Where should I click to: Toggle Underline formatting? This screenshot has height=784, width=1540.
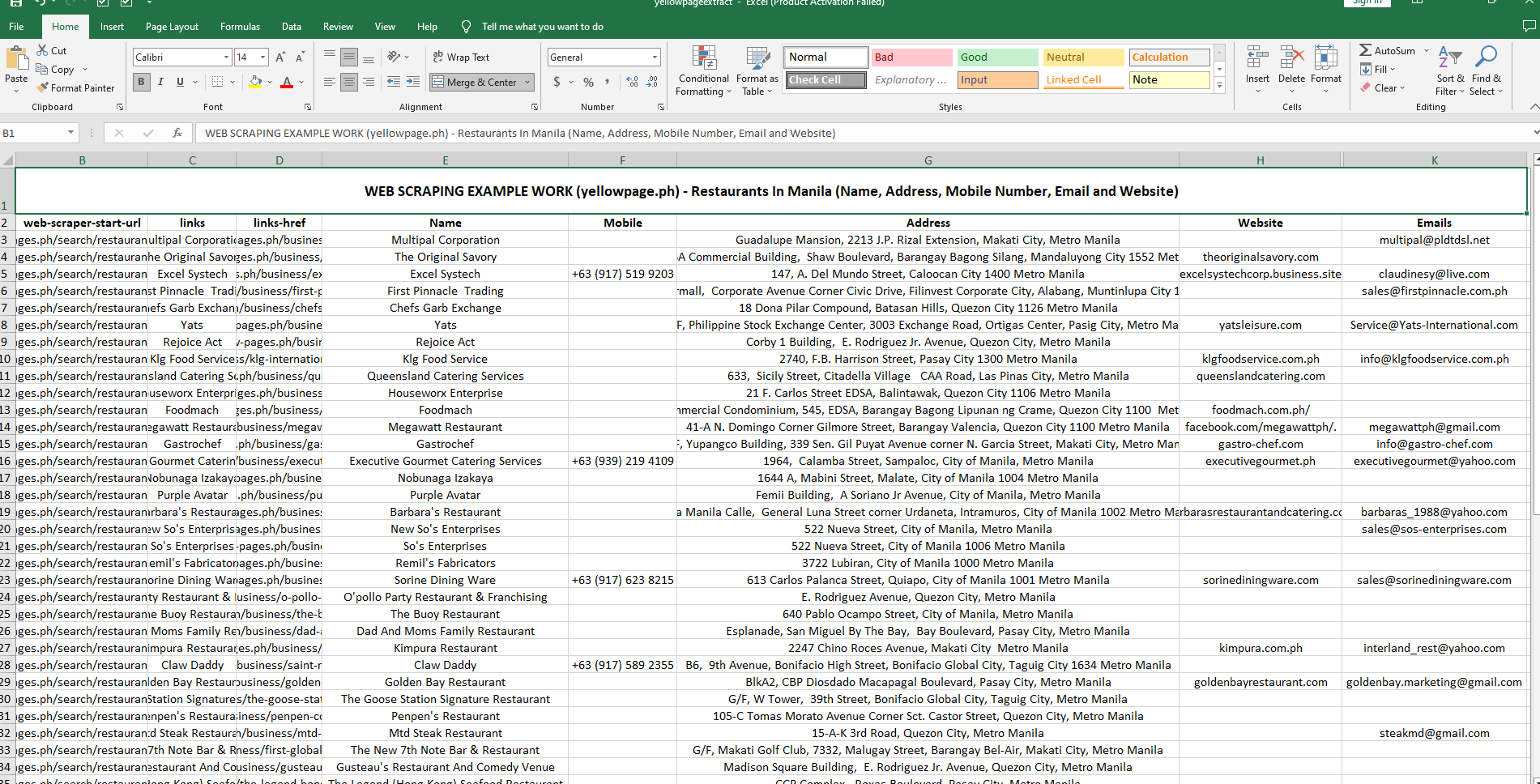point(180,82)
